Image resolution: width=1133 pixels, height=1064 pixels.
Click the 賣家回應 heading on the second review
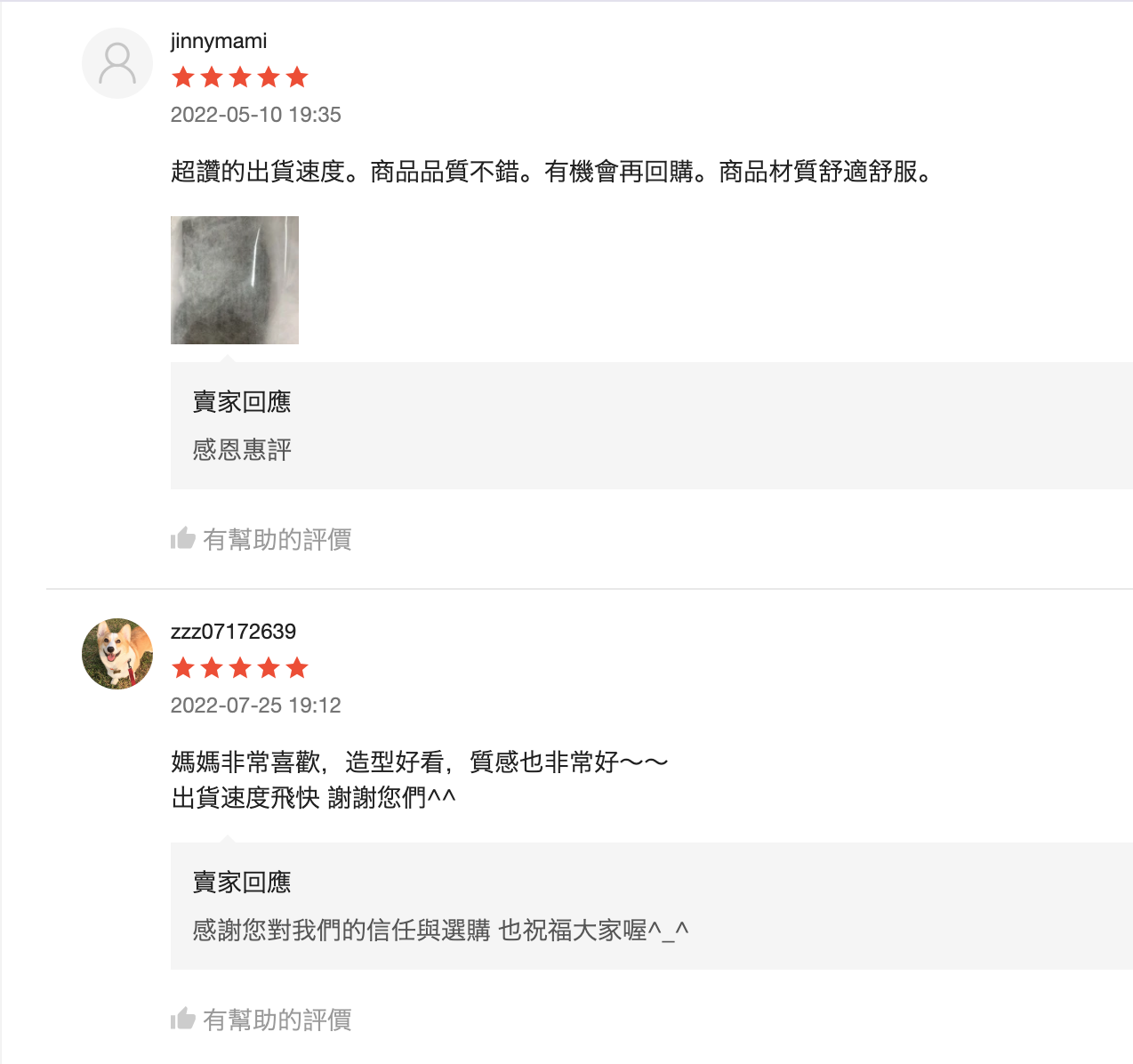242,882
